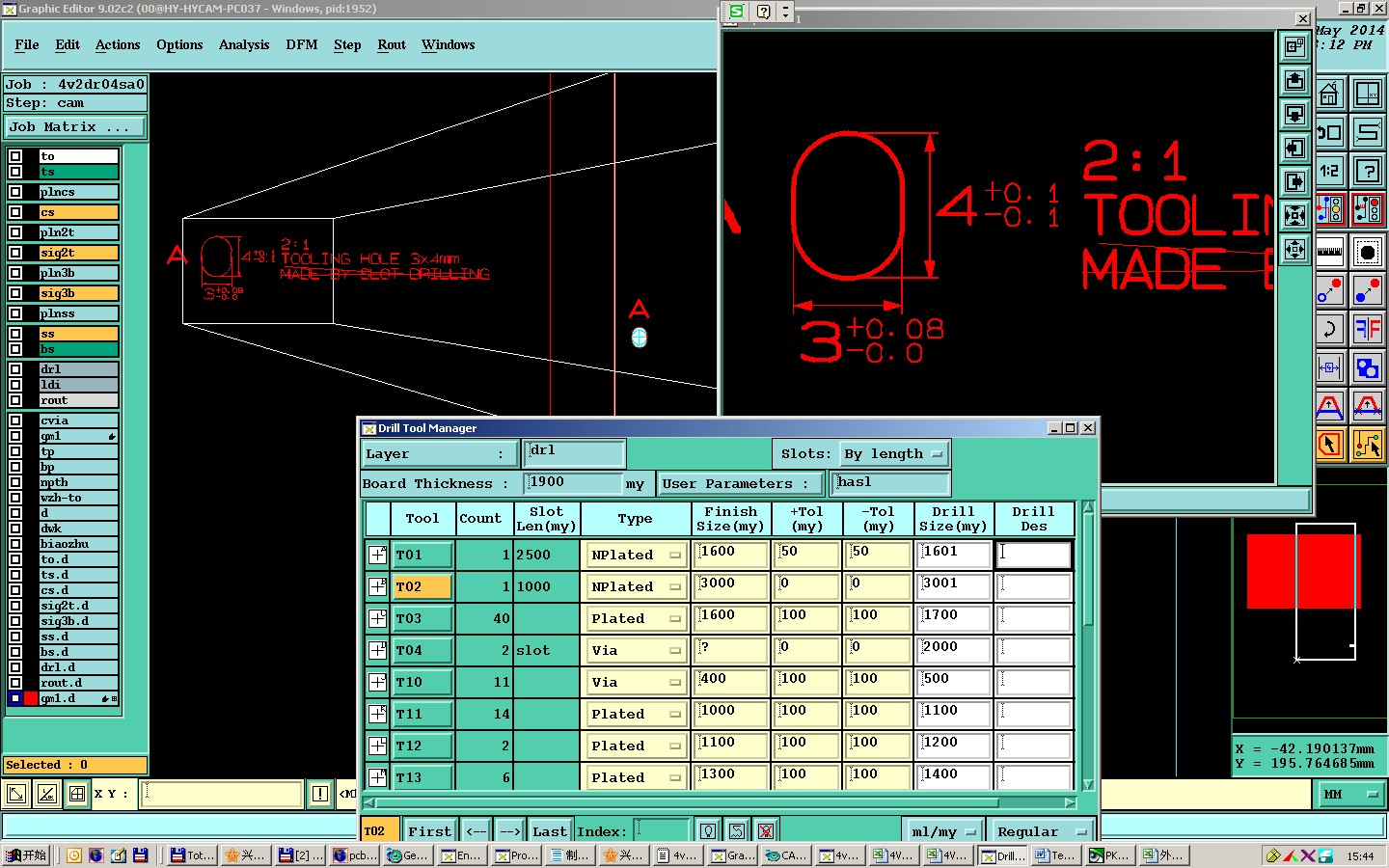Click the red X delete icon
The height and width of the screenshot is (868, 1389).
(766, 831)
